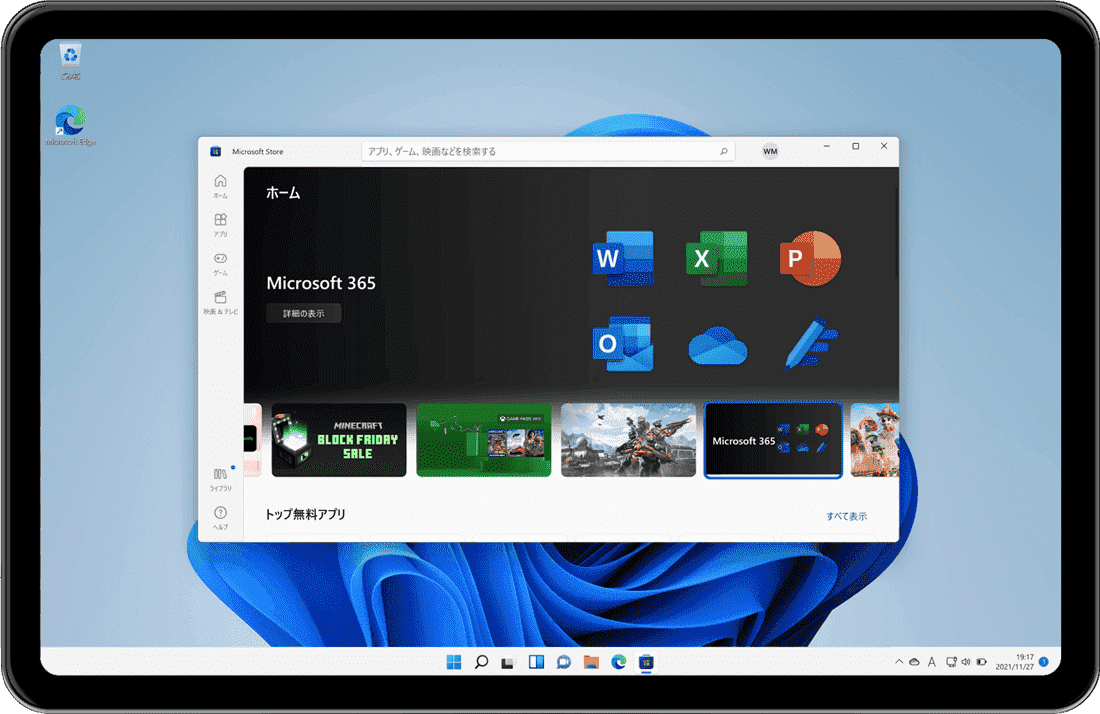Viewport: 1100px width, 714px height.
Task: Click the Excel icon in the banner
Action: 716,258
